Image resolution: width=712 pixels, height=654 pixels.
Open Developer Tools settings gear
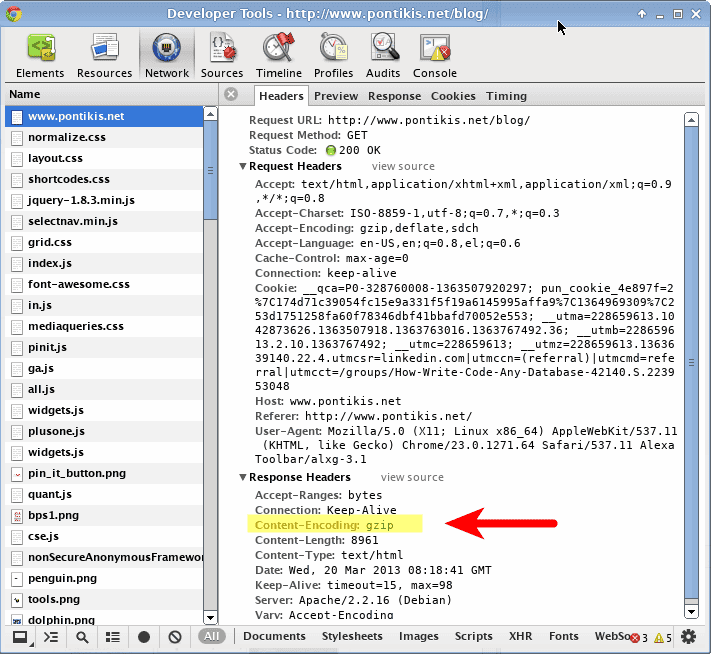(x=689, y=637)
